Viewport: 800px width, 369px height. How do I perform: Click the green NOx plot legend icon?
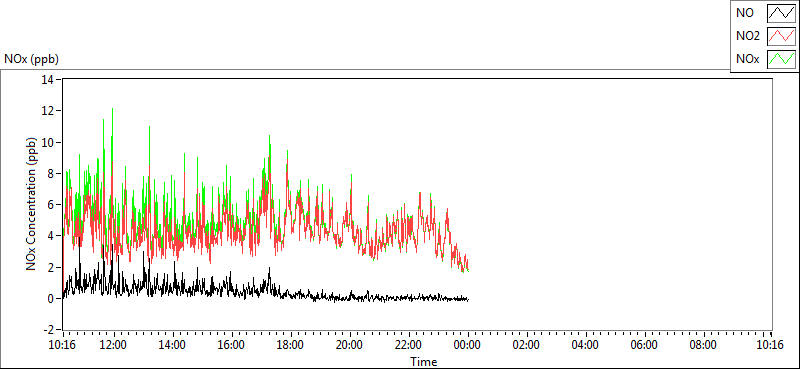(x=781, y=59)
